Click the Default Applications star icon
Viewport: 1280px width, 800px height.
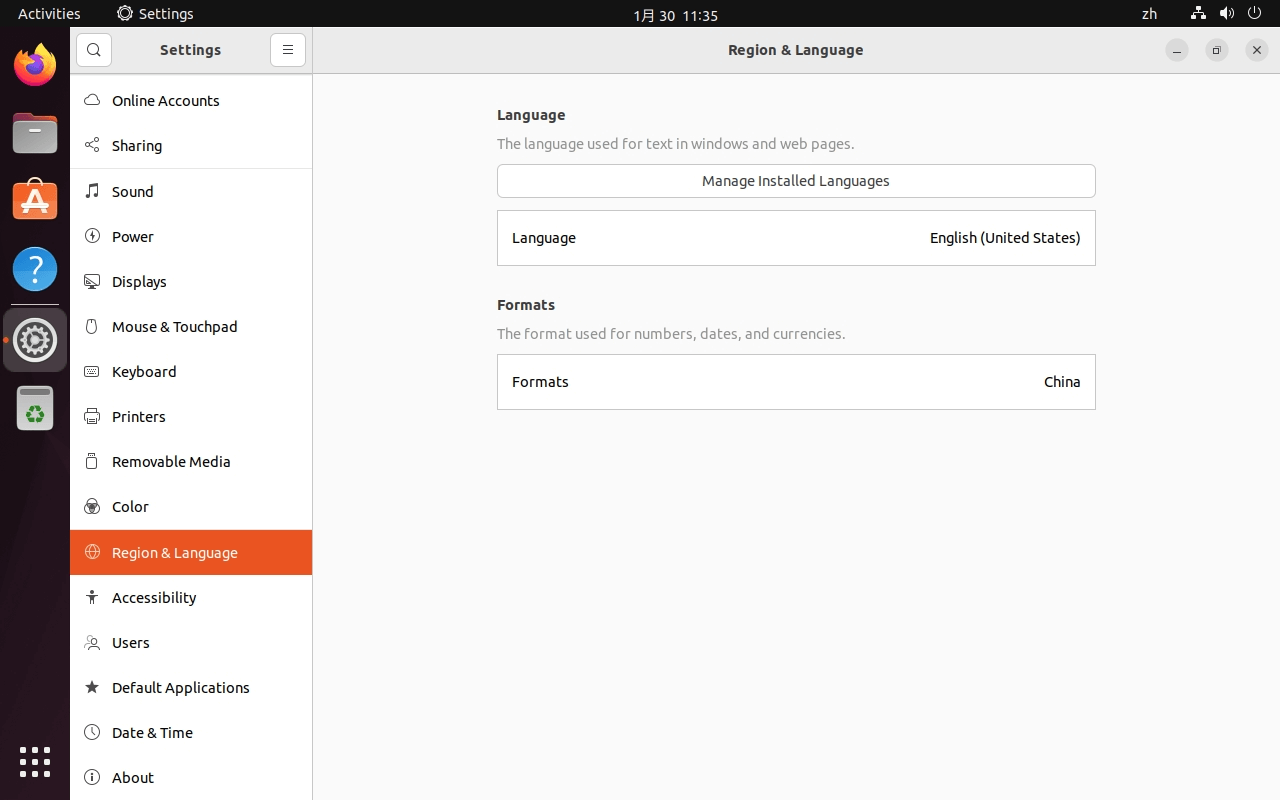pos(92,687)
